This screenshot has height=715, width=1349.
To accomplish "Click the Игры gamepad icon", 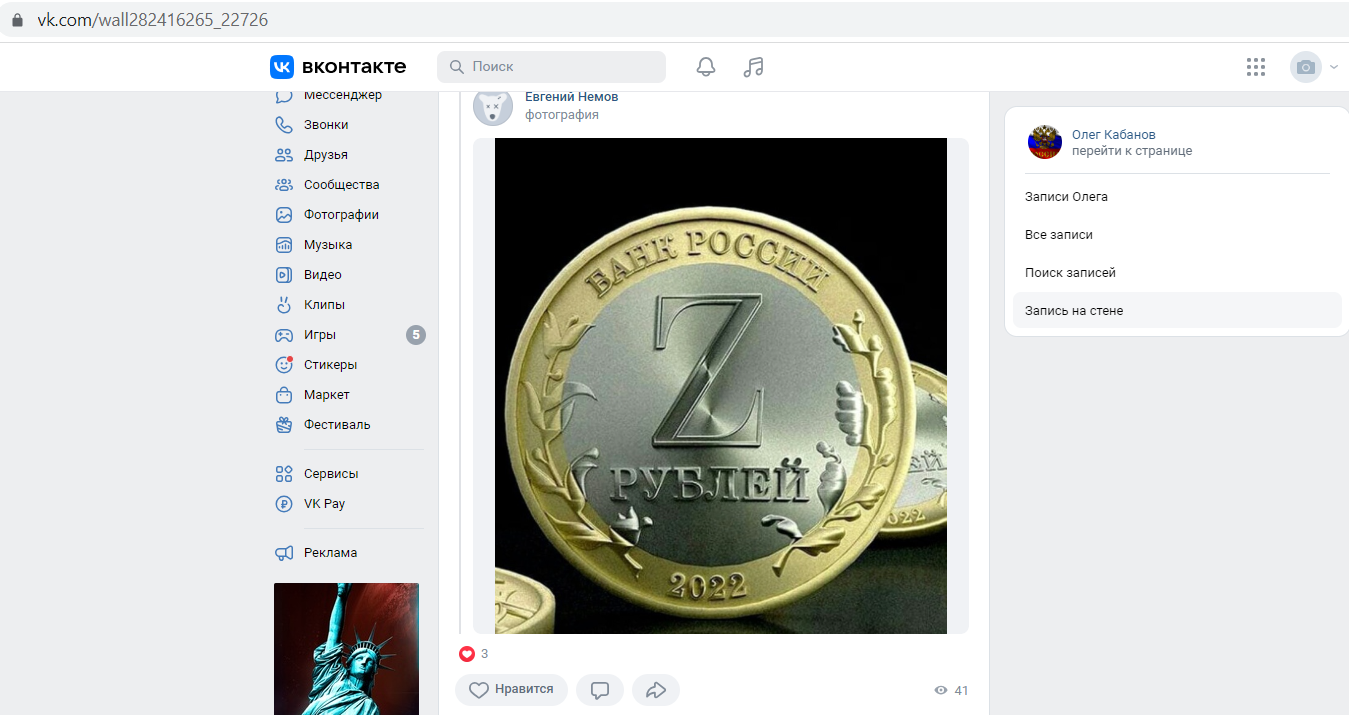I will point(284,335).
